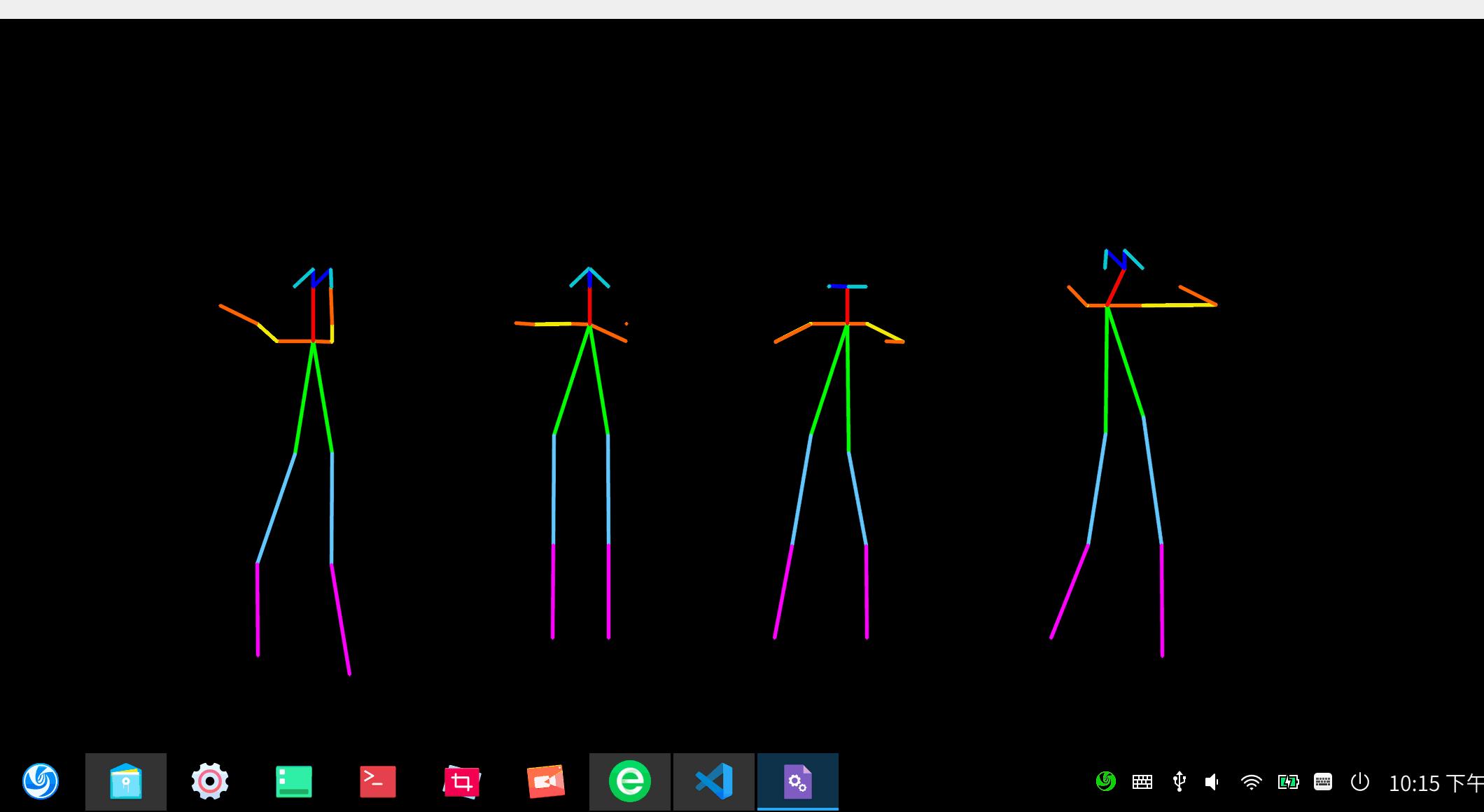
Task: Click the battery charging indicator
Action: tap(1288, 782)
